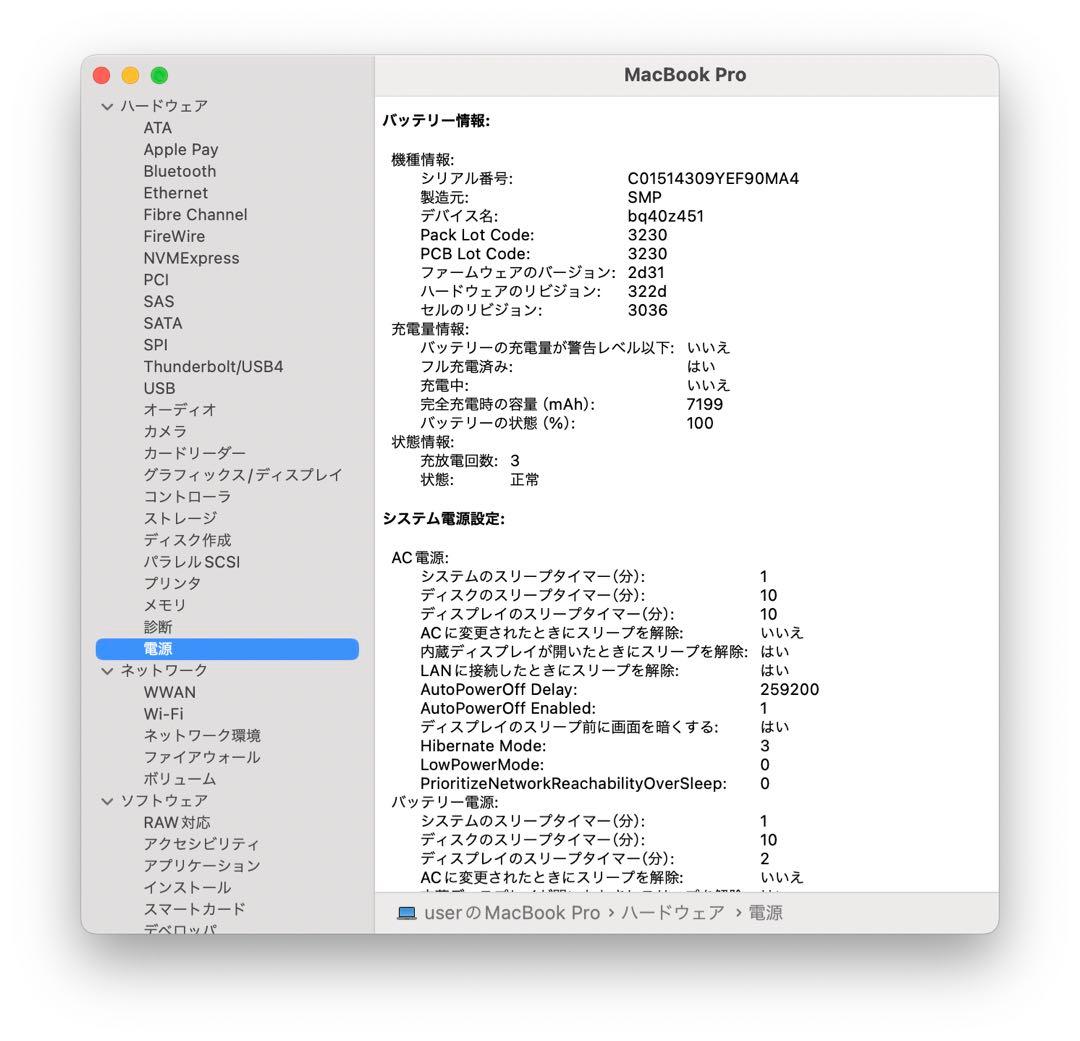Collapse the ネットワーク section
This screenshot has width=1080, height=1041.
pos(107,670)
